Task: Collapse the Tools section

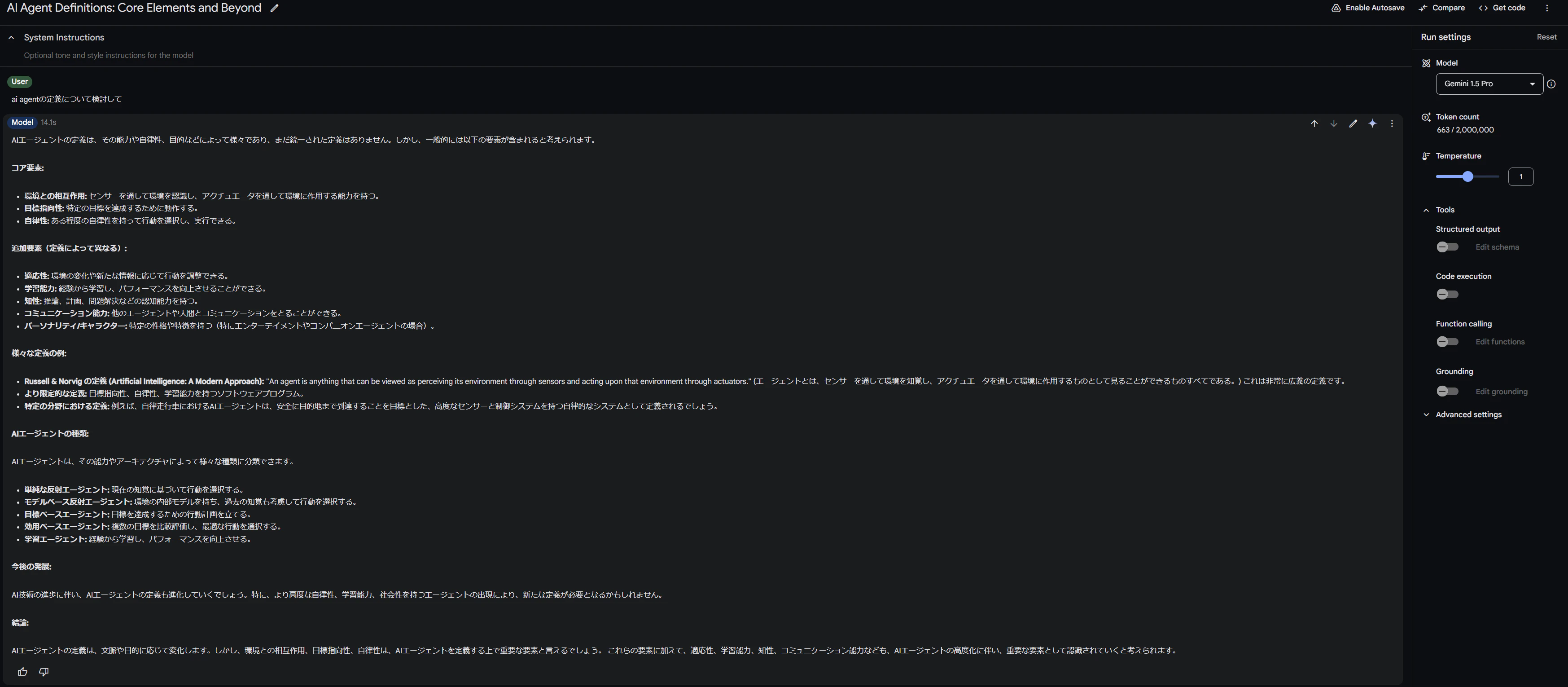Action: [x=1426, y=210]
